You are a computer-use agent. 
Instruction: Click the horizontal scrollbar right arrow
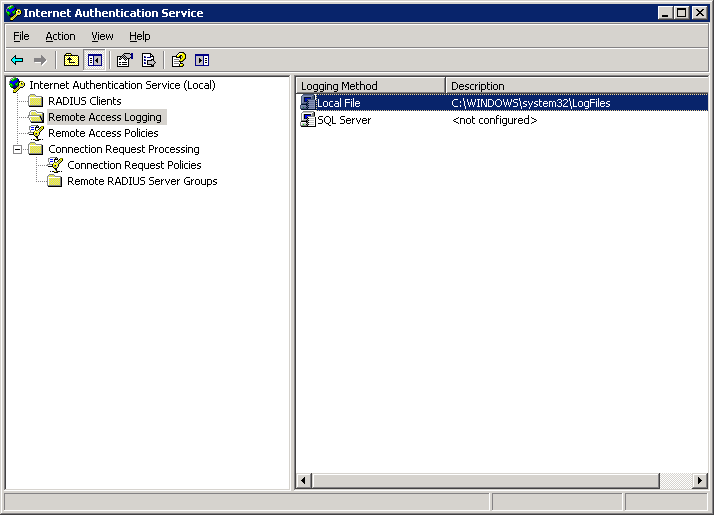pyautogui.click(x=700, y=480)
